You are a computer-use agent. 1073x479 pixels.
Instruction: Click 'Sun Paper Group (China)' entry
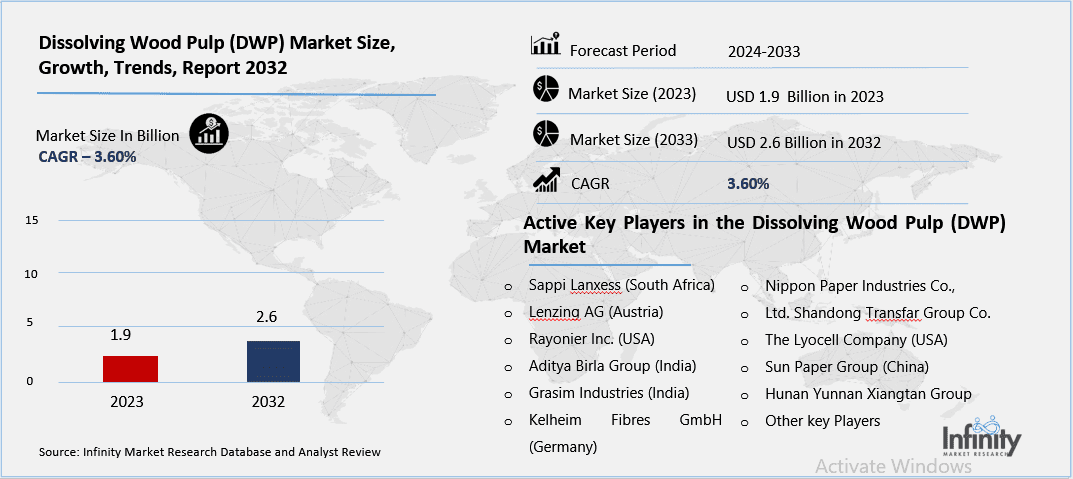tap(846, 367)
